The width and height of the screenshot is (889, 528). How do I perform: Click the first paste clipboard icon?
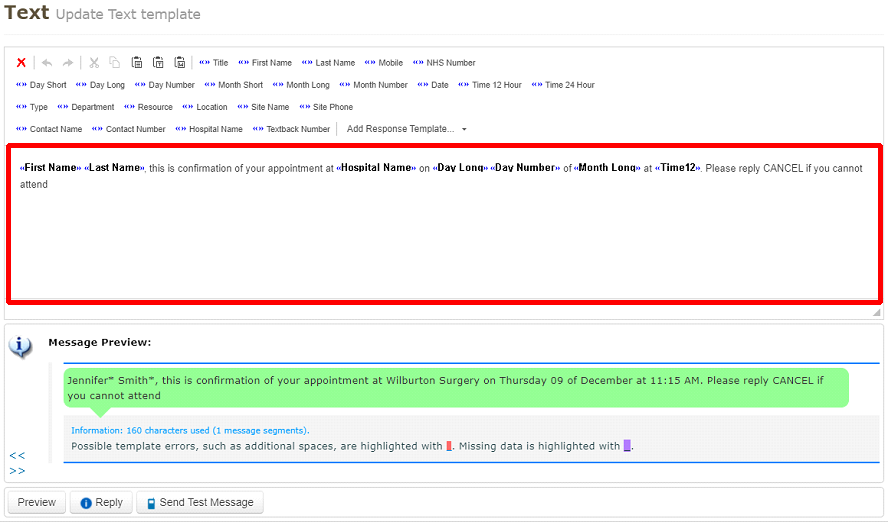point(137,63)
